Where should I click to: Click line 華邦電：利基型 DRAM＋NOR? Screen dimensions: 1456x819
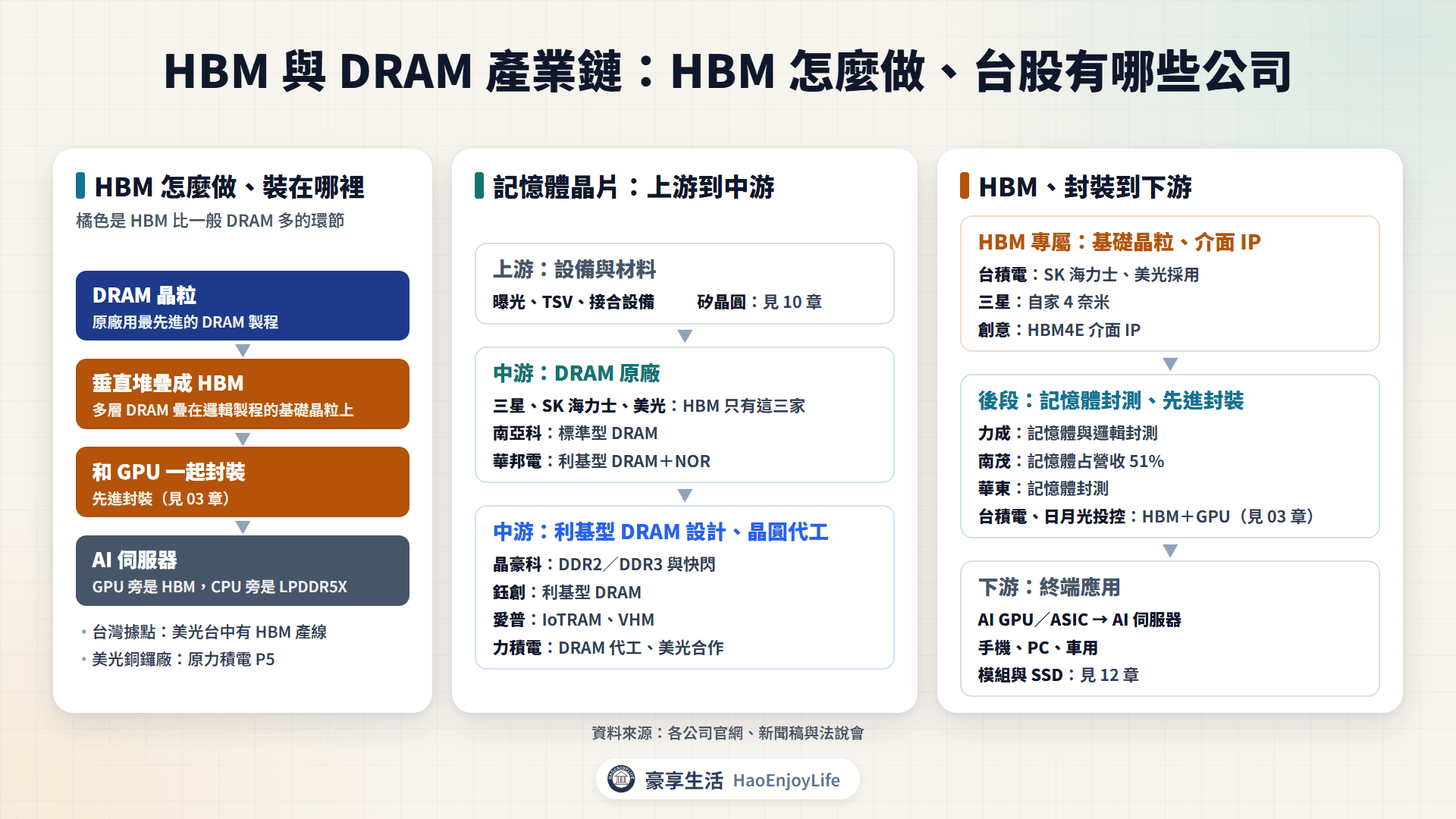click(601, 461)
